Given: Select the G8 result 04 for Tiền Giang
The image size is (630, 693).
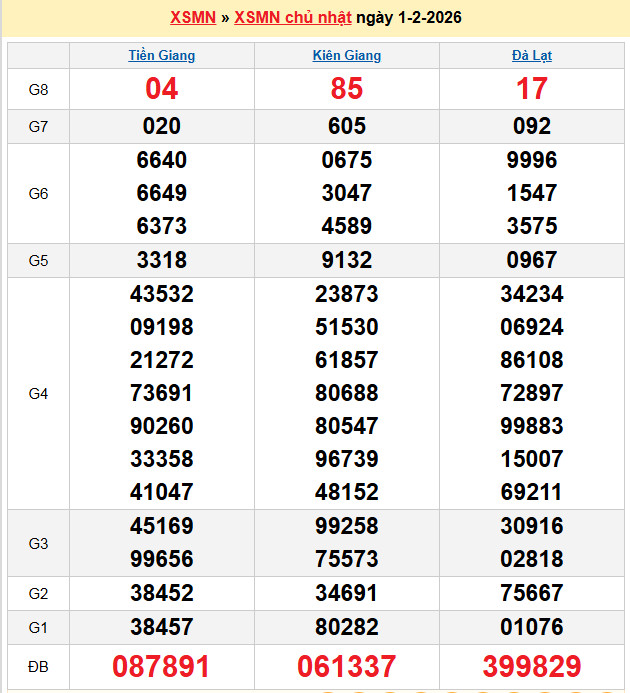Looking at the screenshot, I should (x=162, y=89).
